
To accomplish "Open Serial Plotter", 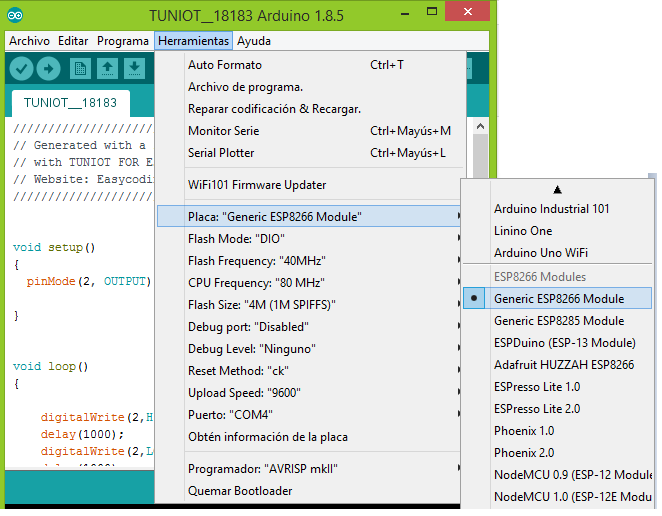I will [308, 153].
